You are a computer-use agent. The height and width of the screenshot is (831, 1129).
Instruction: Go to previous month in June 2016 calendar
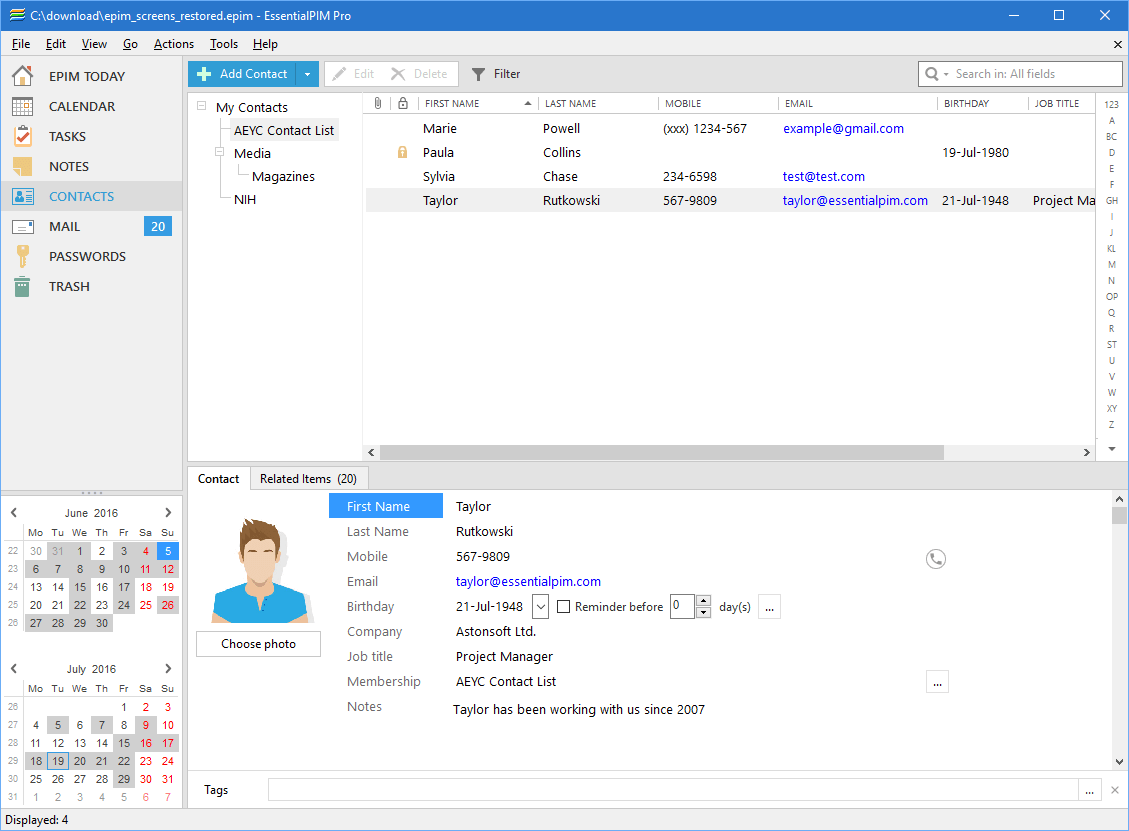(x=14, y=513)
